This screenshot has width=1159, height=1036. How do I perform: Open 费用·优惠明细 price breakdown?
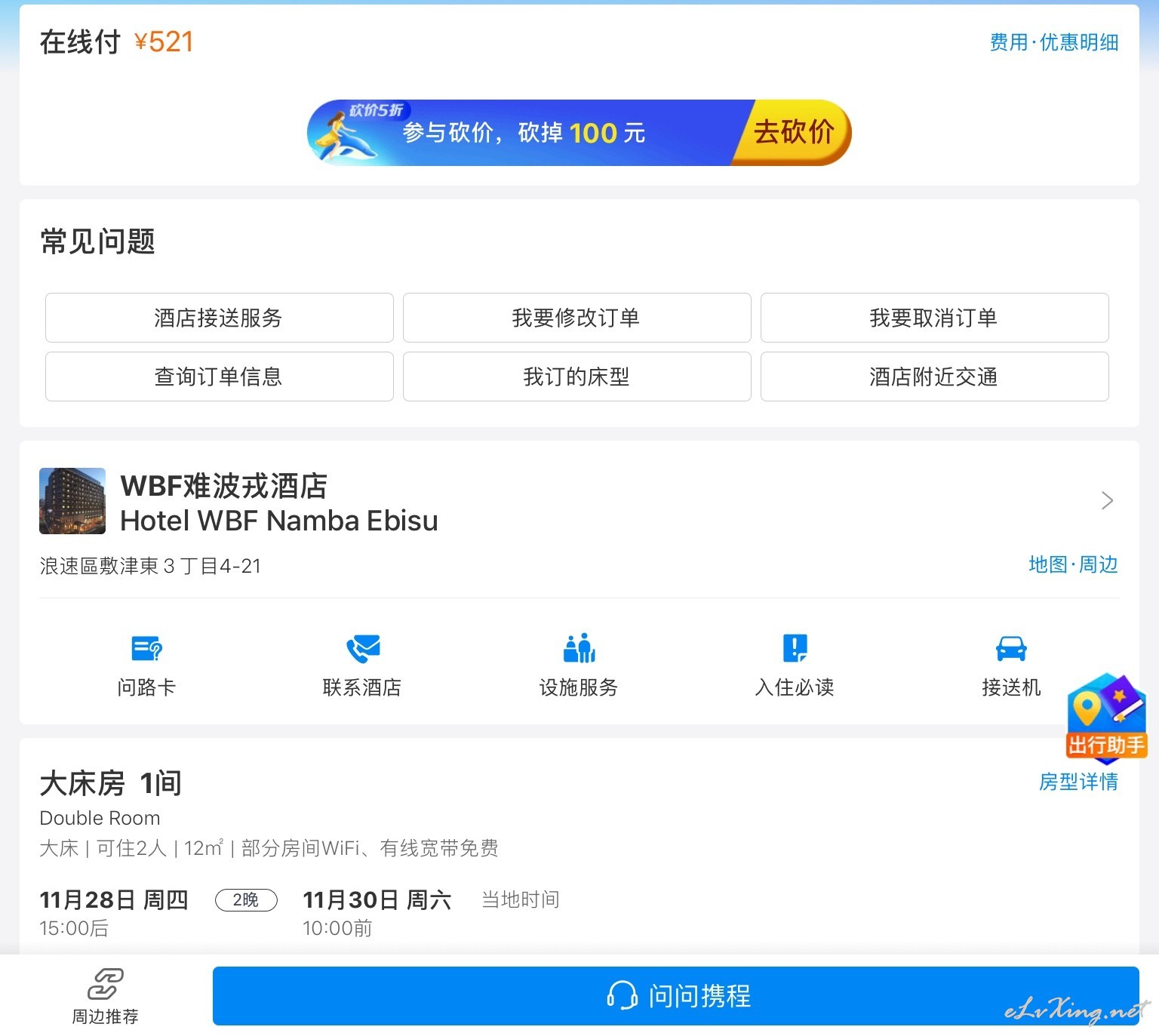pyautogui.click(x=1053, y=42)
